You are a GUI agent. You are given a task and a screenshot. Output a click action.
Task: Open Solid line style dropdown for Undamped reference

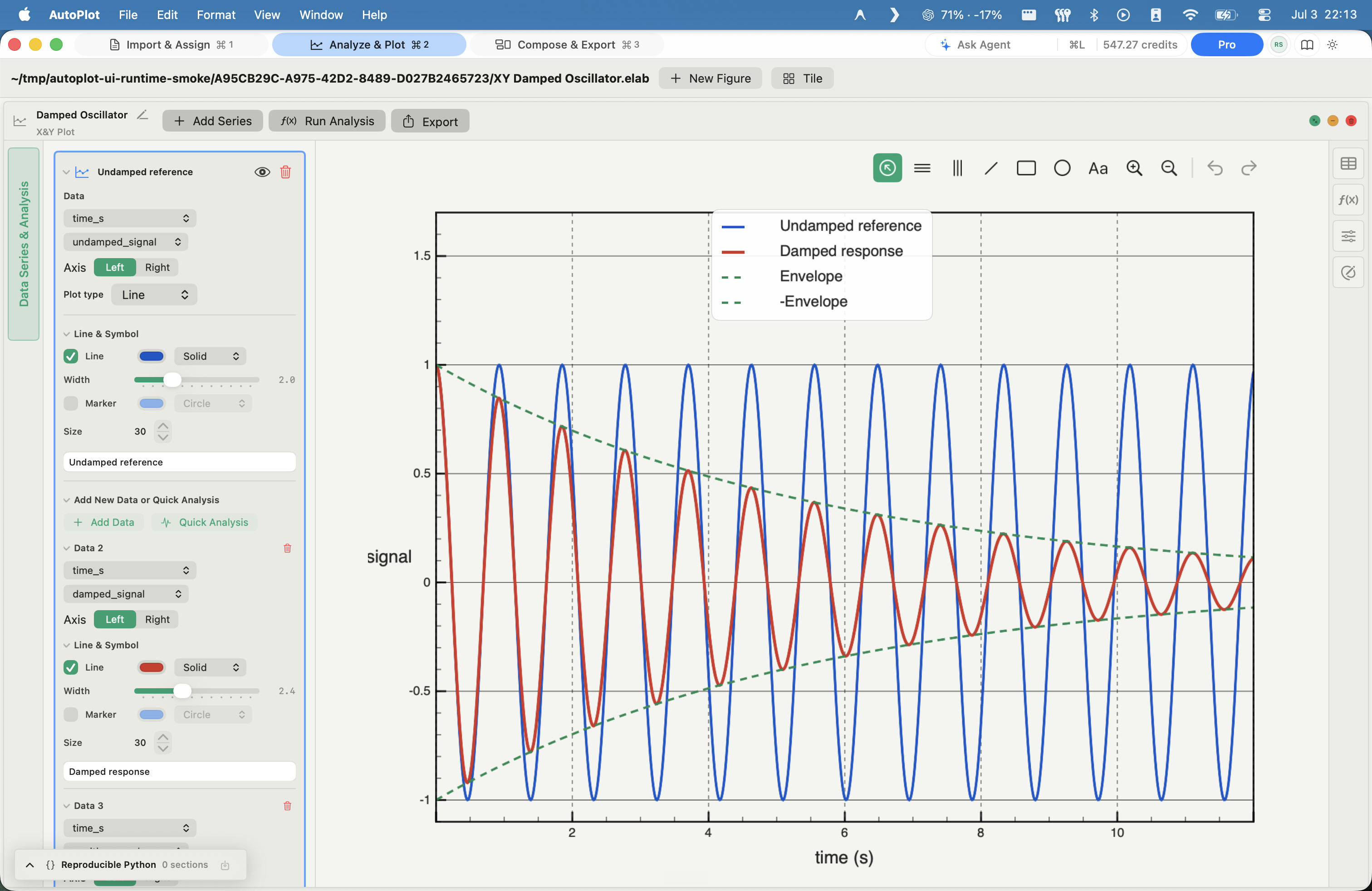pos(210,356)
